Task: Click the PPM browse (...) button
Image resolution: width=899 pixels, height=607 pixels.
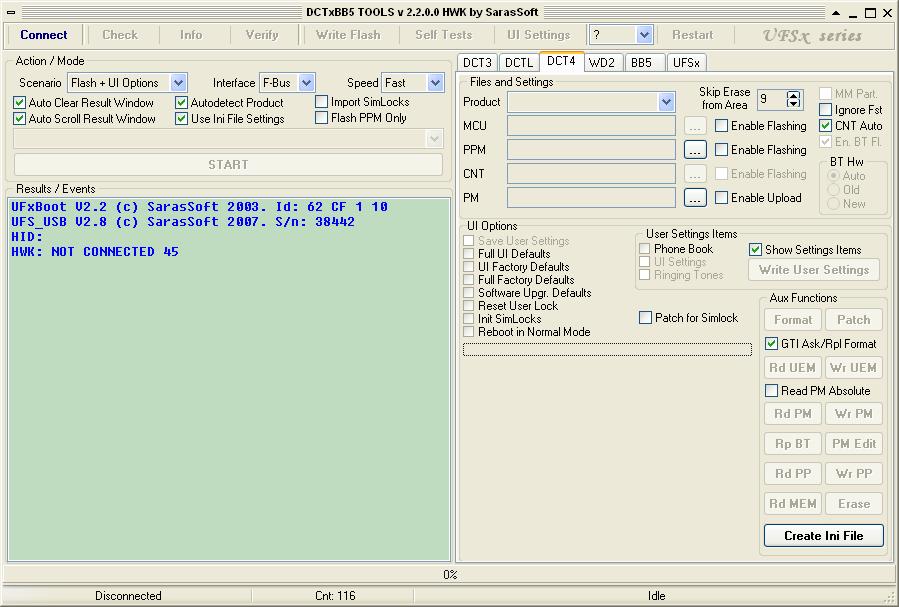Action: tap(695, 150)
